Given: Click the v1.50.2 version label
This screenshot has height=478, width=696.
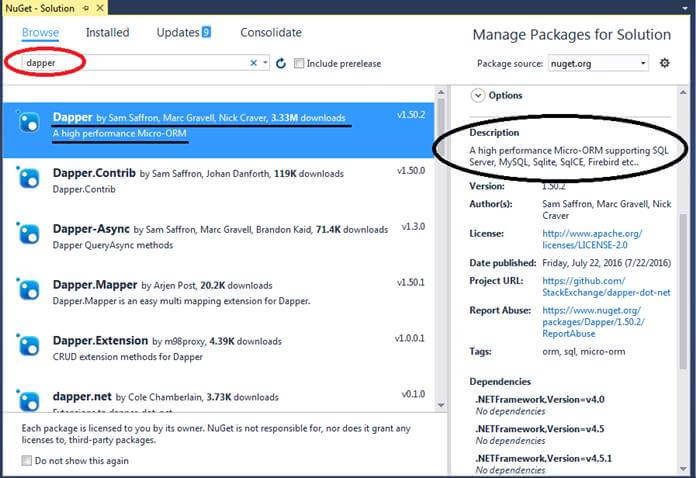Looking at the screenshot, I should (x=411, y=115).
